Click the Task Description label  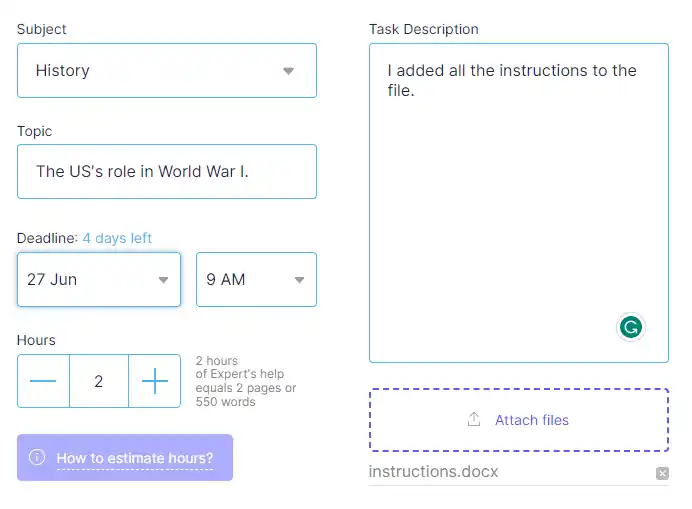tap(424, 29)
